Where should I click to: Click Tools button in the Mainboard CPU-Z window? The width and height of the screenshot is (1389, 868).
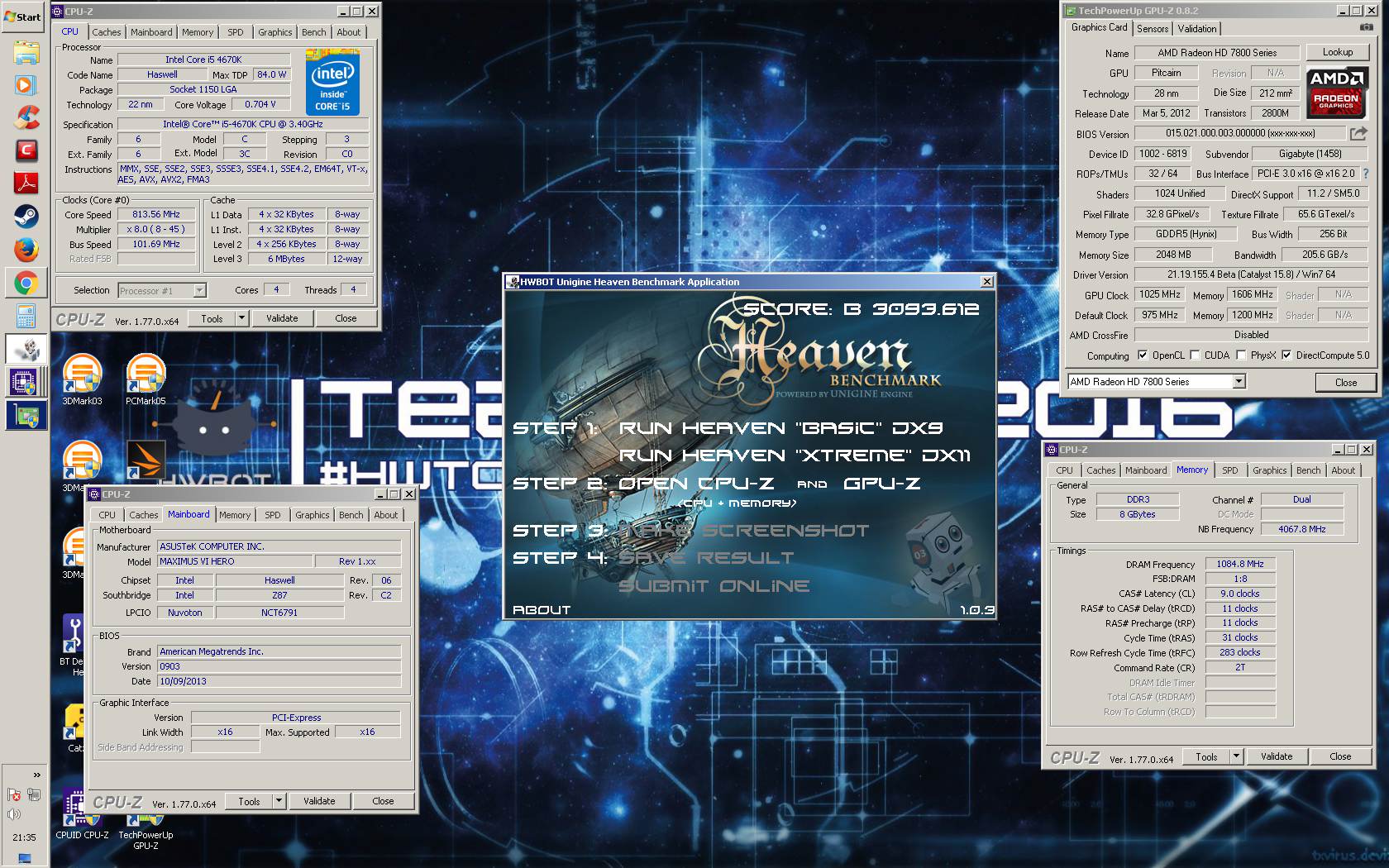249,801
